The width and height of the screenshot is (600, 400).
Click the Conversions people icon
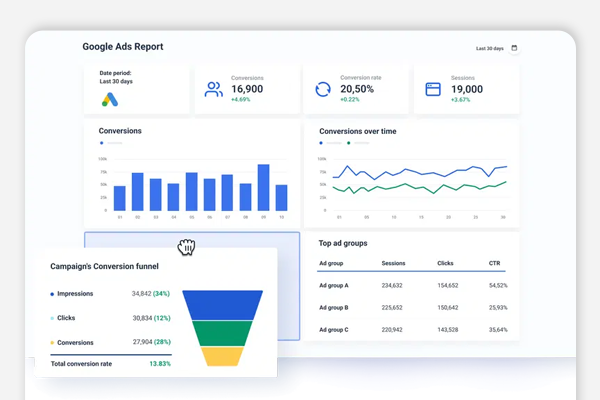click(x=214, y=89)
